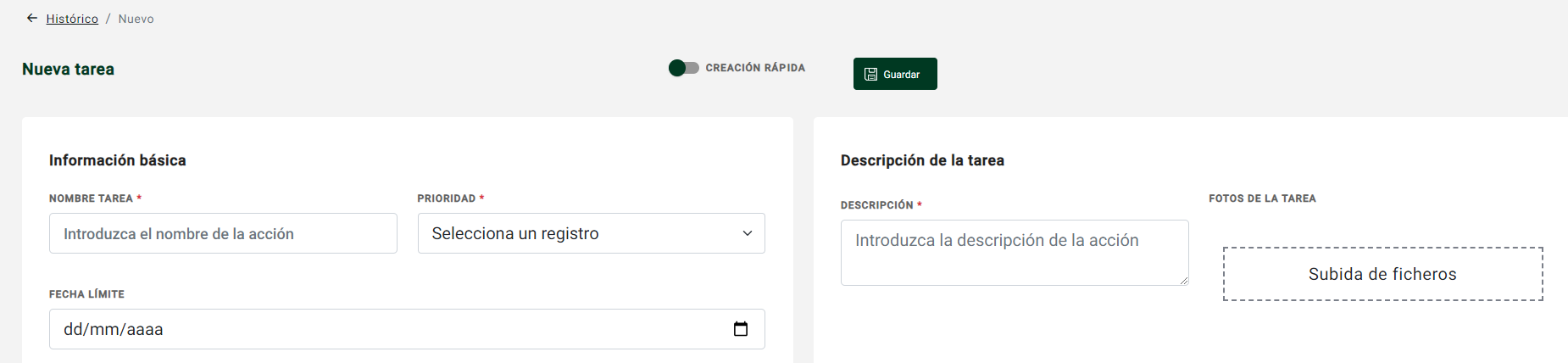Click the Fecha límite date field
1568x363 pixels.
(407, 329)
